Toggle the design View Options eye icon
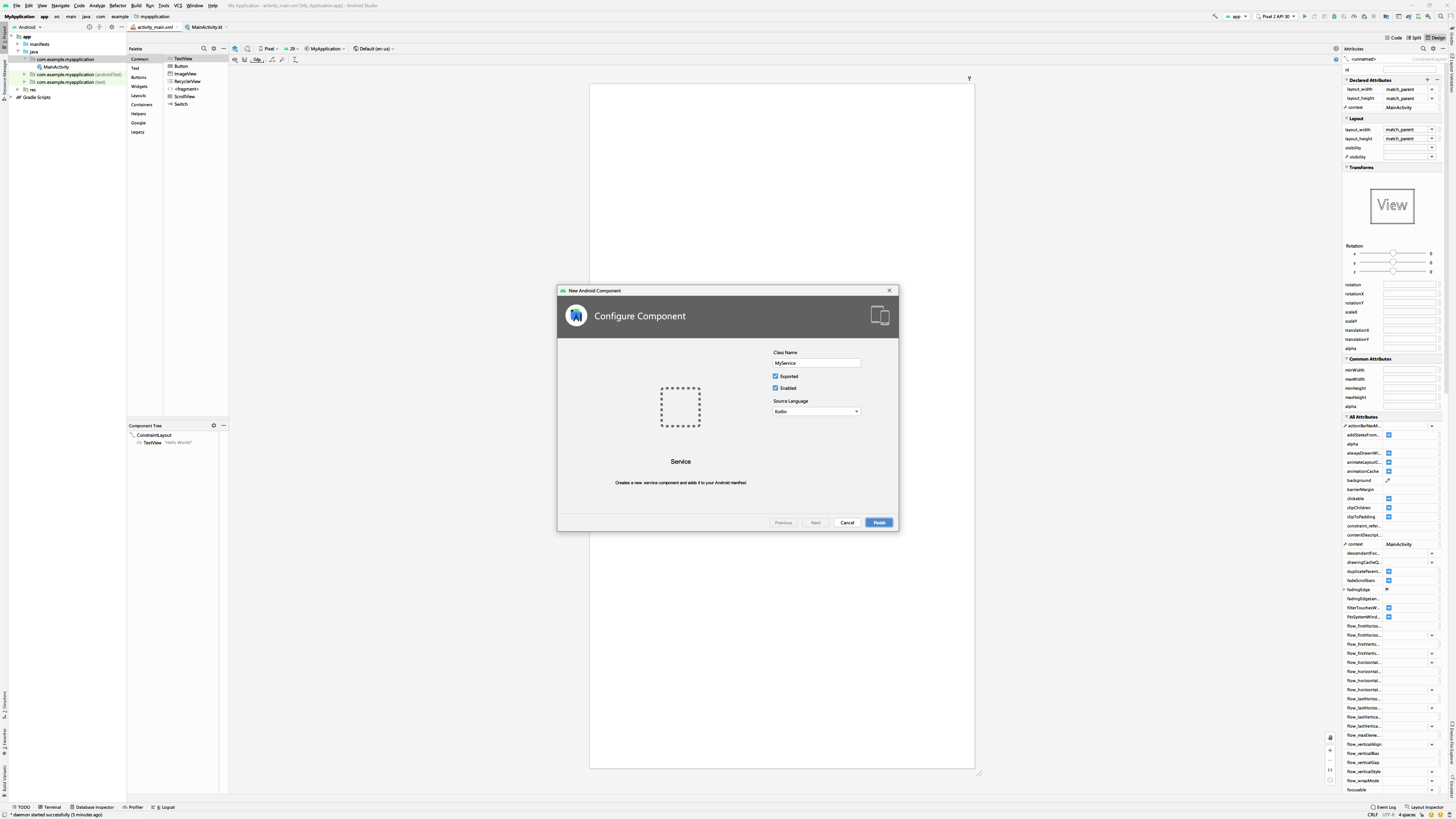 click(235, 60)
